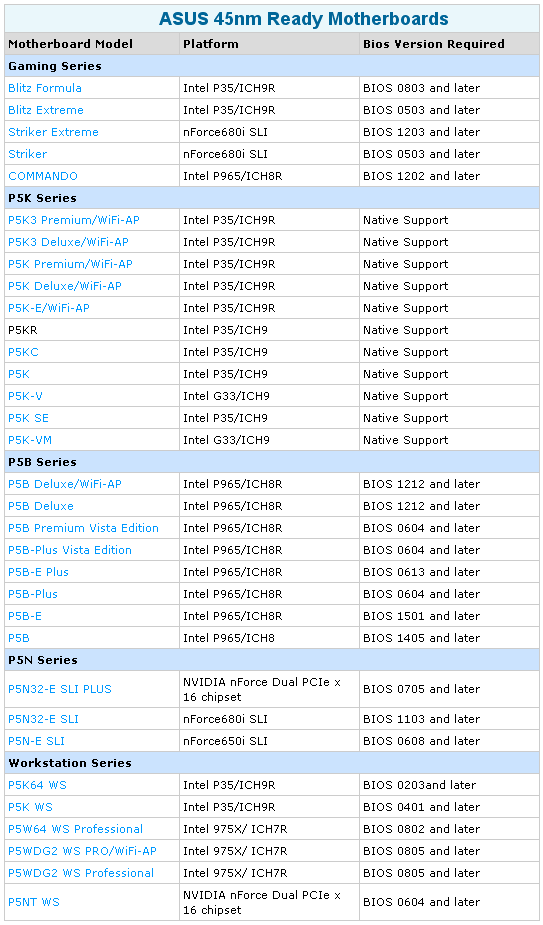Screen dimensions: 543x925
Task: Open the COMMANDO motherboard link
Action: (42, 176)
